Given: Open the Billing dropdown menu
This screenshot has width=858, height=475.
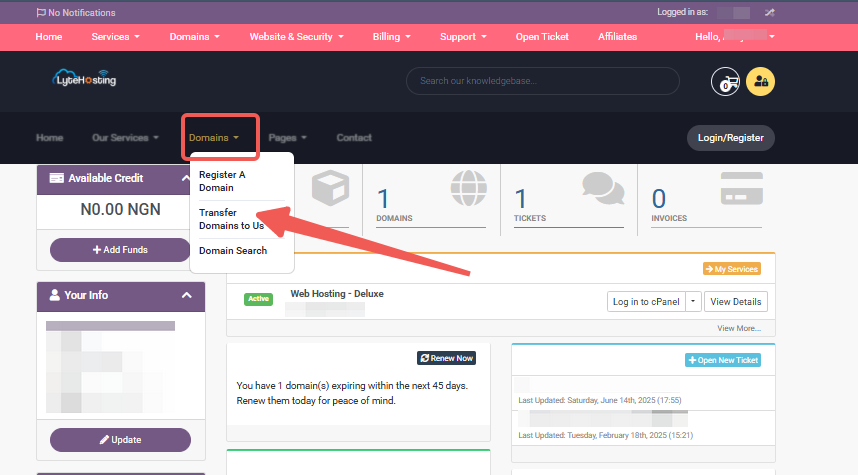Looking at the screenshot, I should [391, 37].
